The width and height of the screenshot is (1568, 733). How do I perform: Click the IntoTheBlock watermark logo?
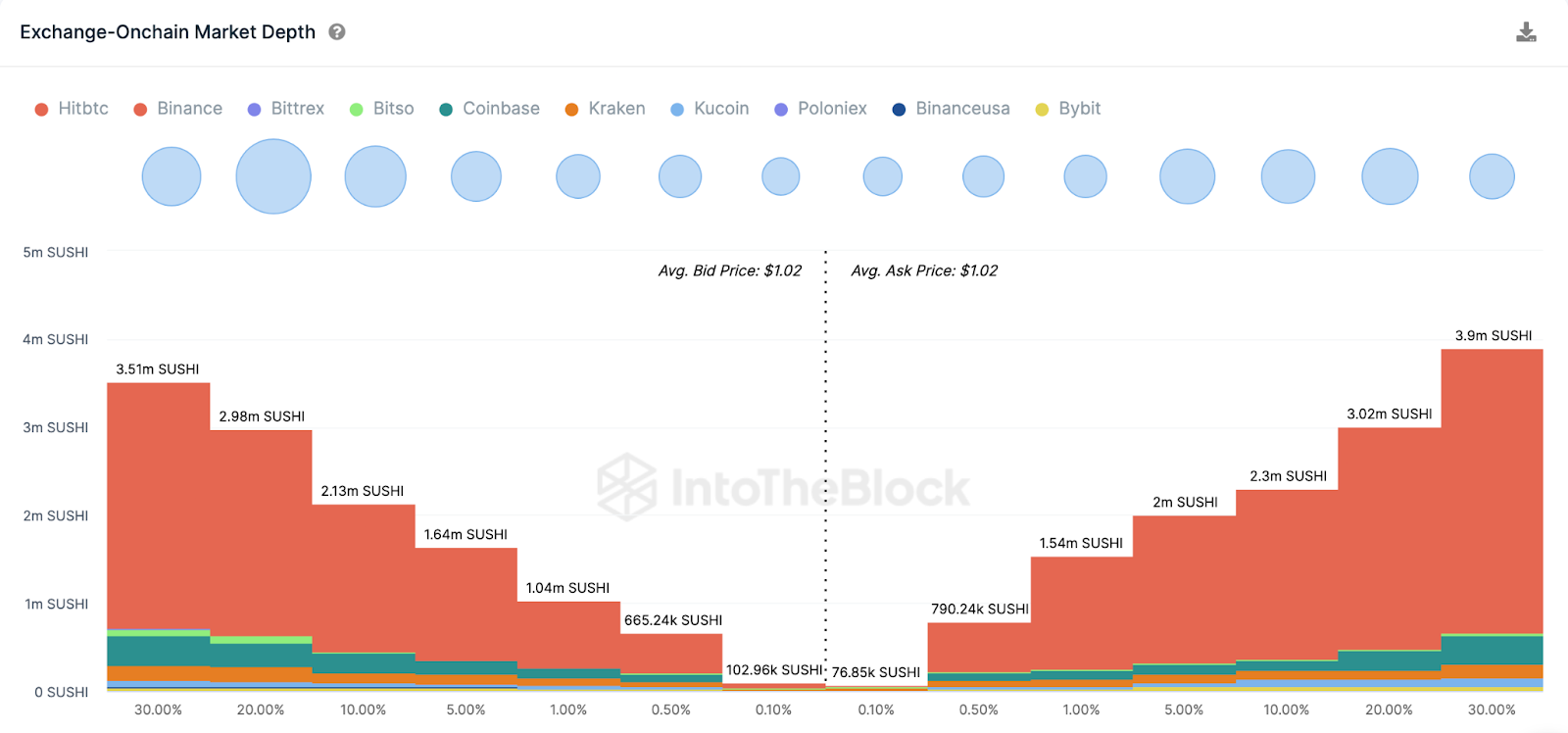click(627, 487)
